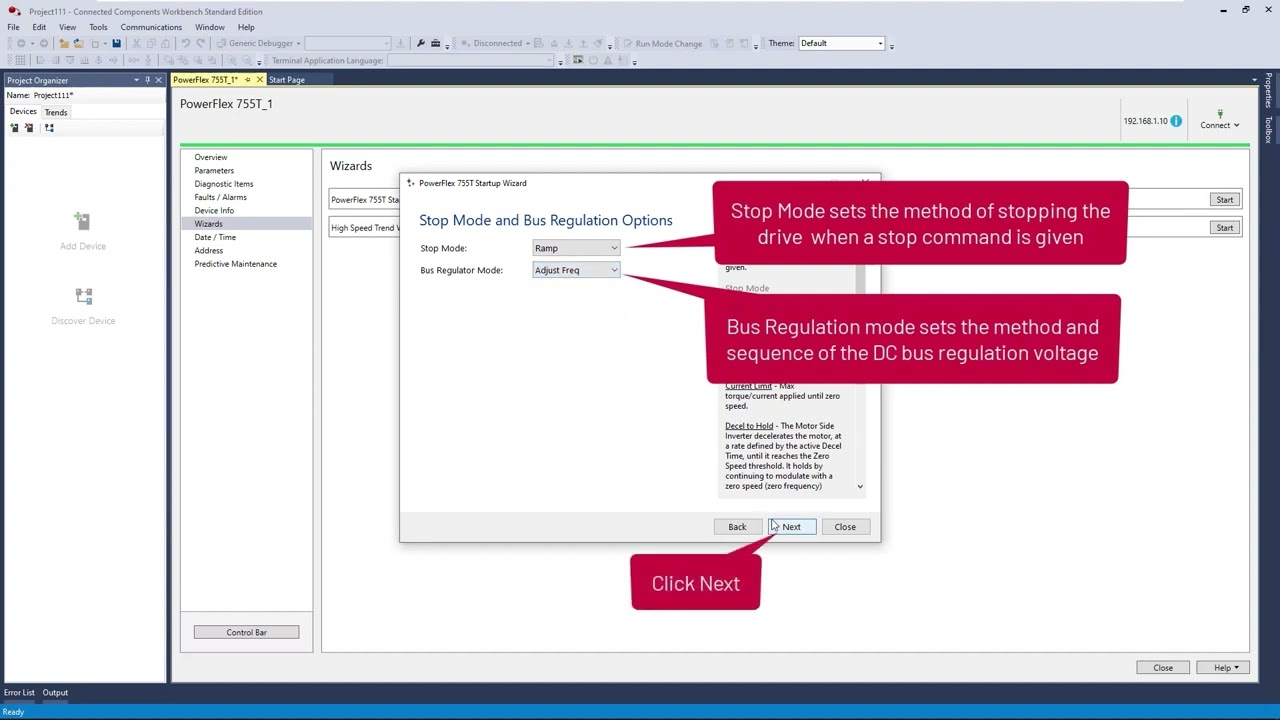
Task: Select Parameters in the device navigation list
Action: 214,171
